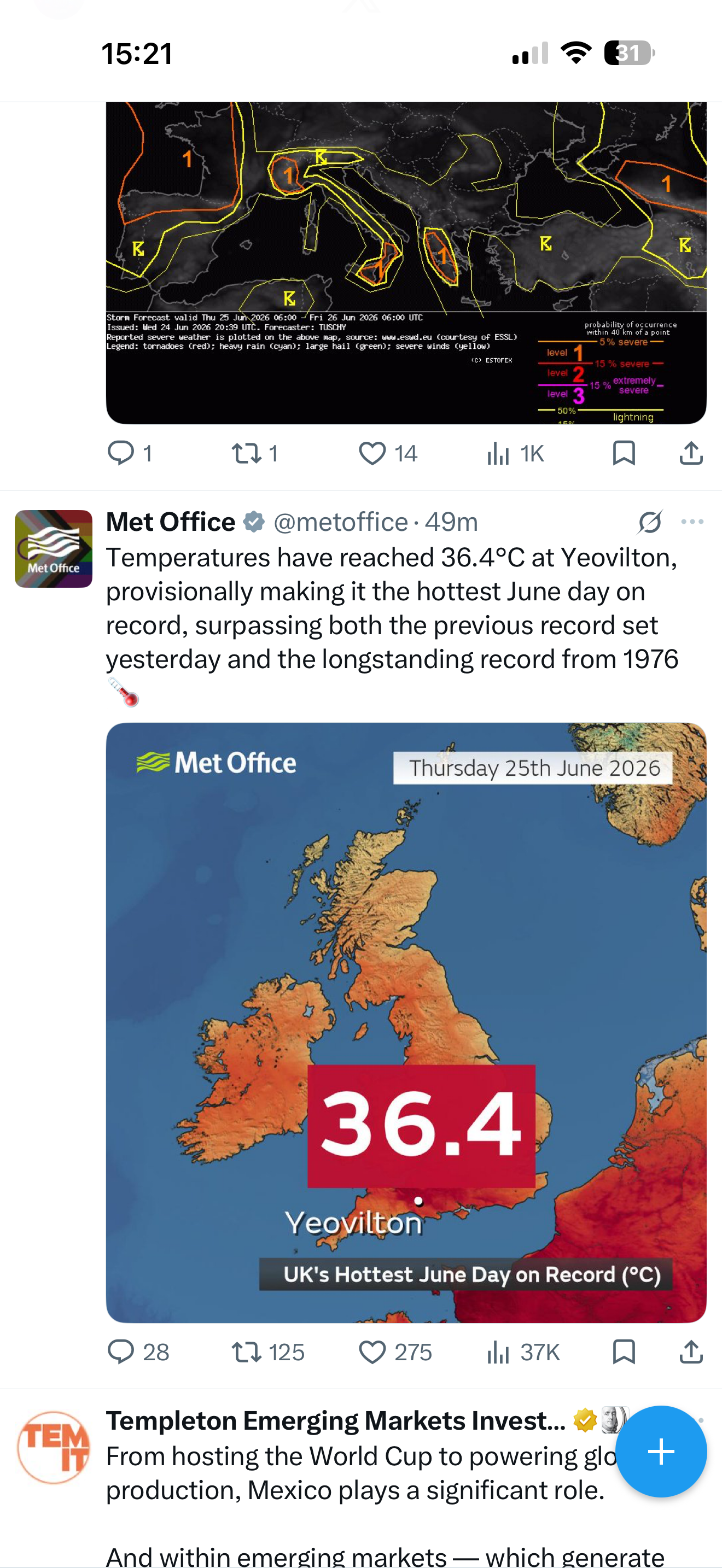Compose a new post with plus button
The image size is (722, 1568).
661,1451
